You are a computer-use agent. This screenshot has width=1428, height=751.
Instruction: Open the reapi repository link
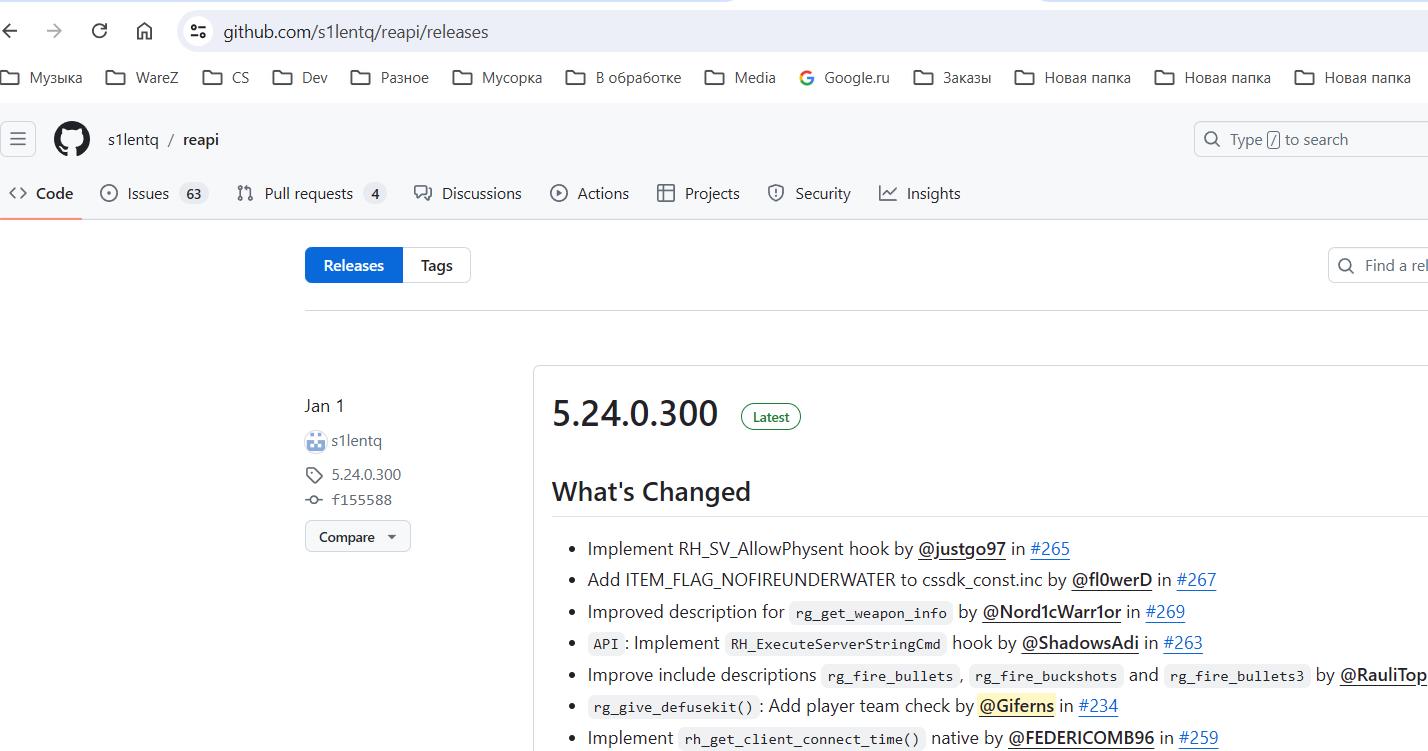click(x=201, y=139)
